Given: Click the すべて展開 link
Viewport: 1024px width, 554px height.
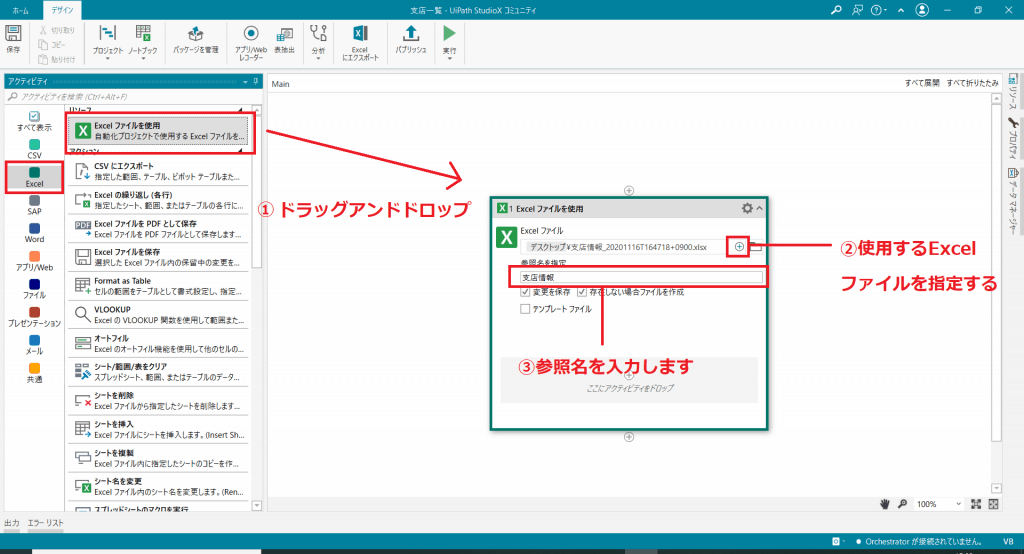Looking at the screenshot, I should (922, 84).
